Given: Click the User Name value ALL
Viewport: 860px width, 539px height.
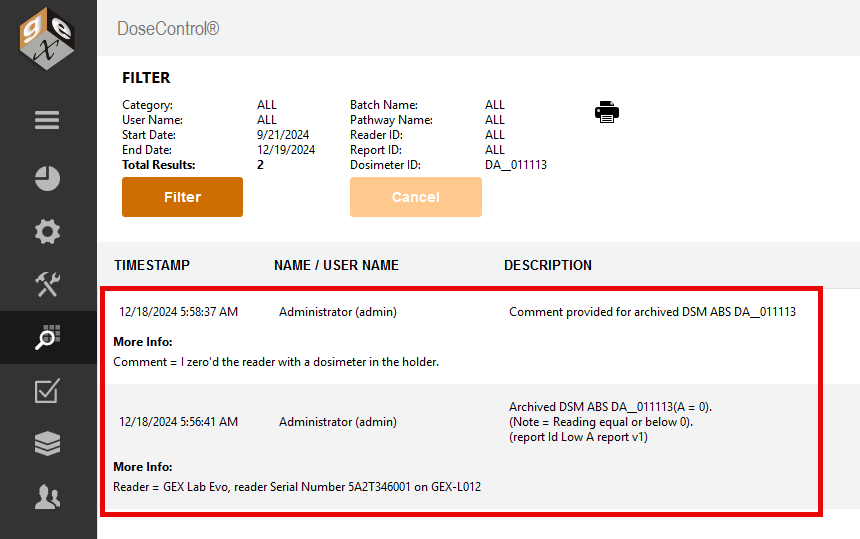Looking at the screenshot, I should coord(267,120).
